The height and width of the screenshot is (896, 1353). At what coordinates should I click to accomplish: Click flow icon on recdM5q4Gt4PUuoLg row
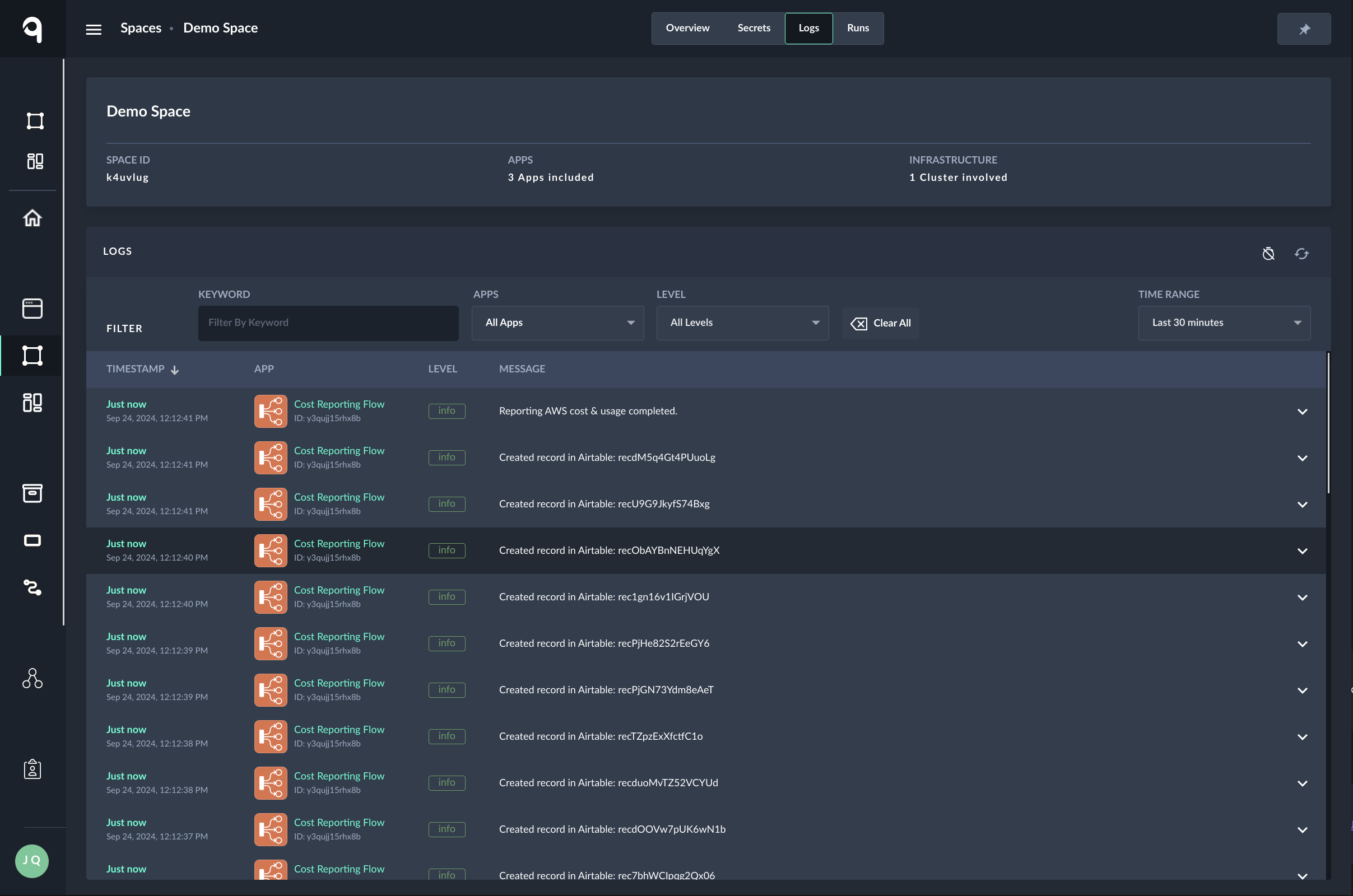[271, 458]
